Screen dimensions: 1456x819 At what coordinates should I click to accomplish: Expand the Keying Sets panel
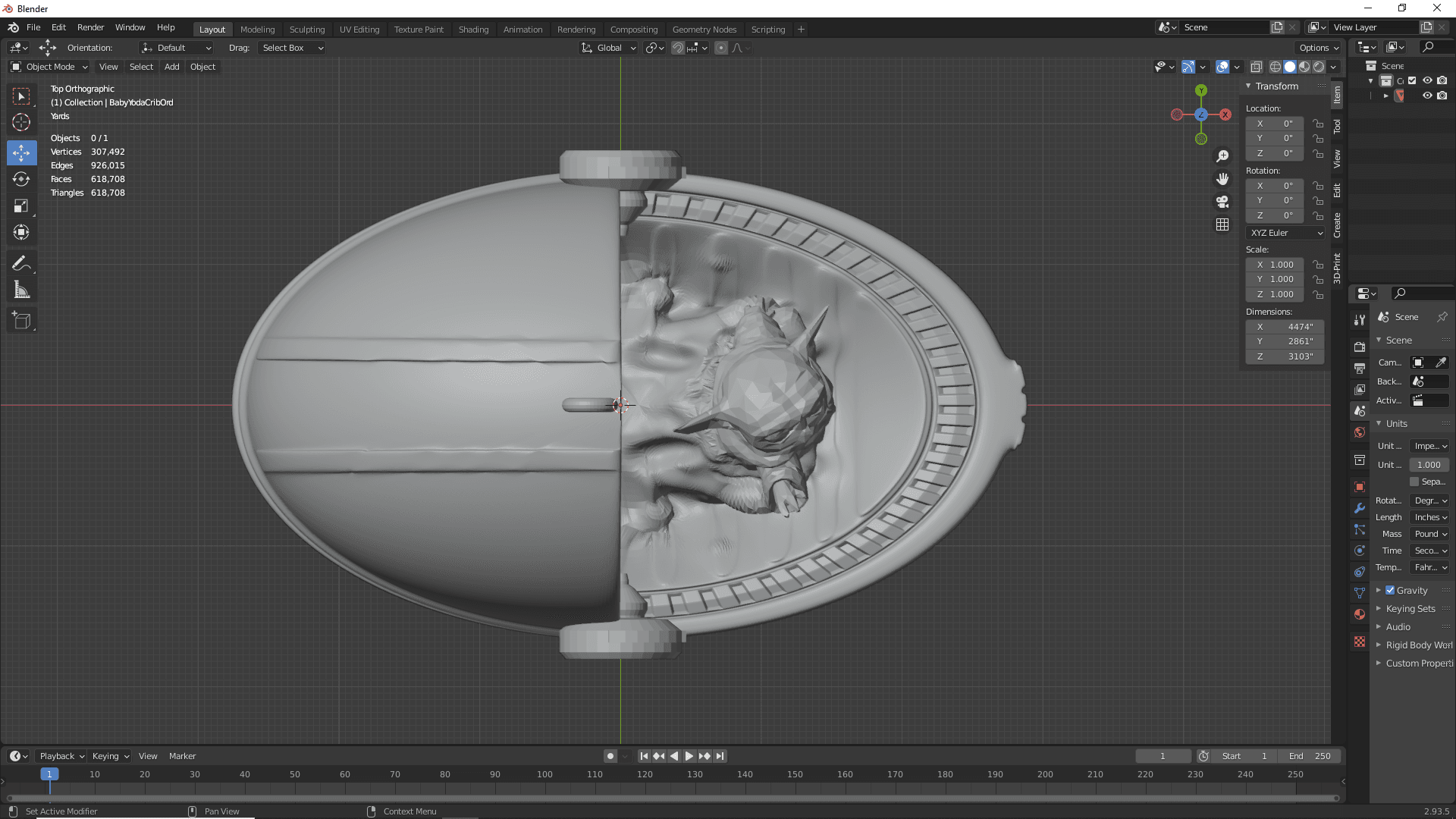tap(1410, 608)
